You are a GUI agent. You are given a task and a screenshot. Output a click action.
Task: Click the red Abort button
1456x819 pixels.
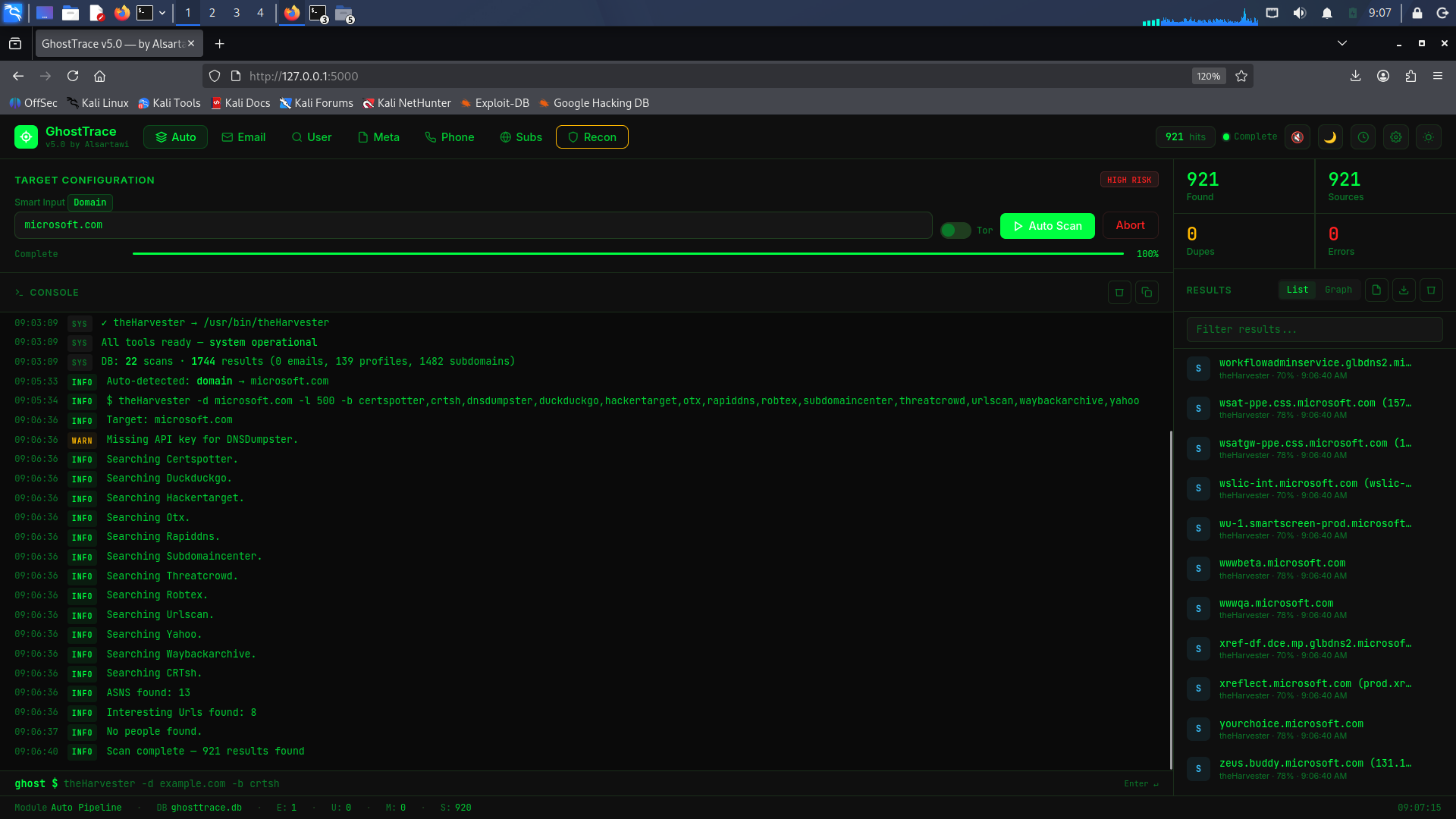coord(1130,225)
